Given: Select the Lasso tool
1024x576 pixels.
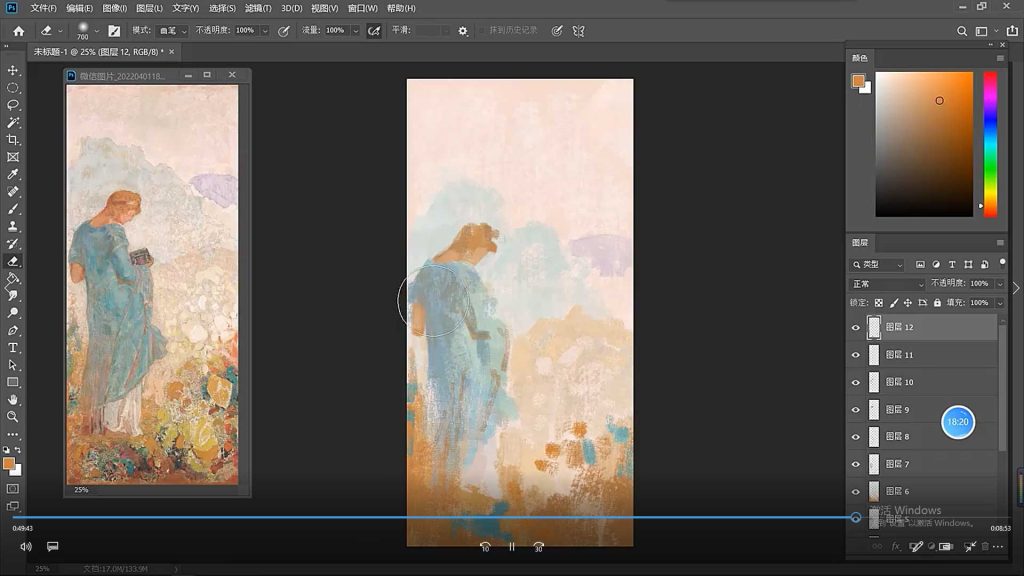Looking at the screenshot, I should coord(13,106).
